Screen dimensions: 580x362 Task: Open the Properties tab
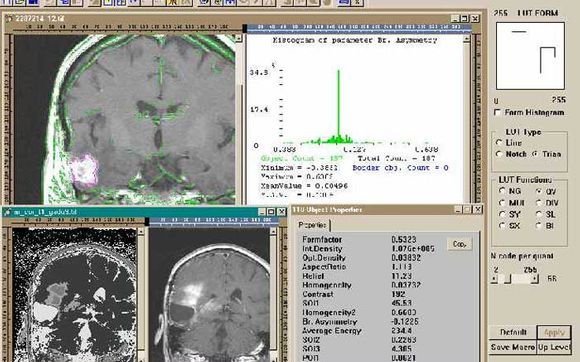(x=313, y=225)
